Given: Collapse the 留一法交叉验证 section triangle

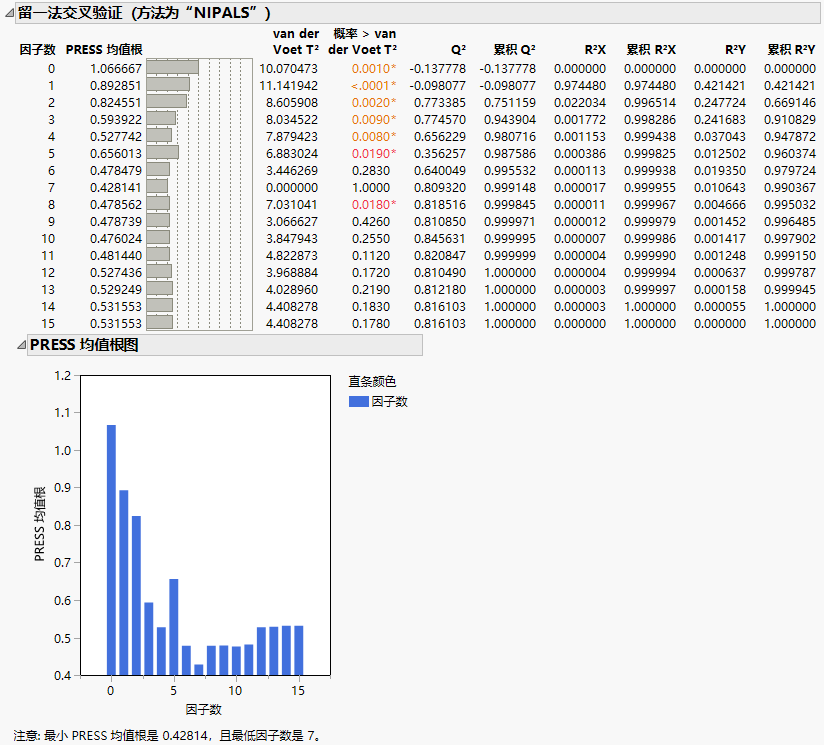Looking at the screenshot, I should point(9,12).
